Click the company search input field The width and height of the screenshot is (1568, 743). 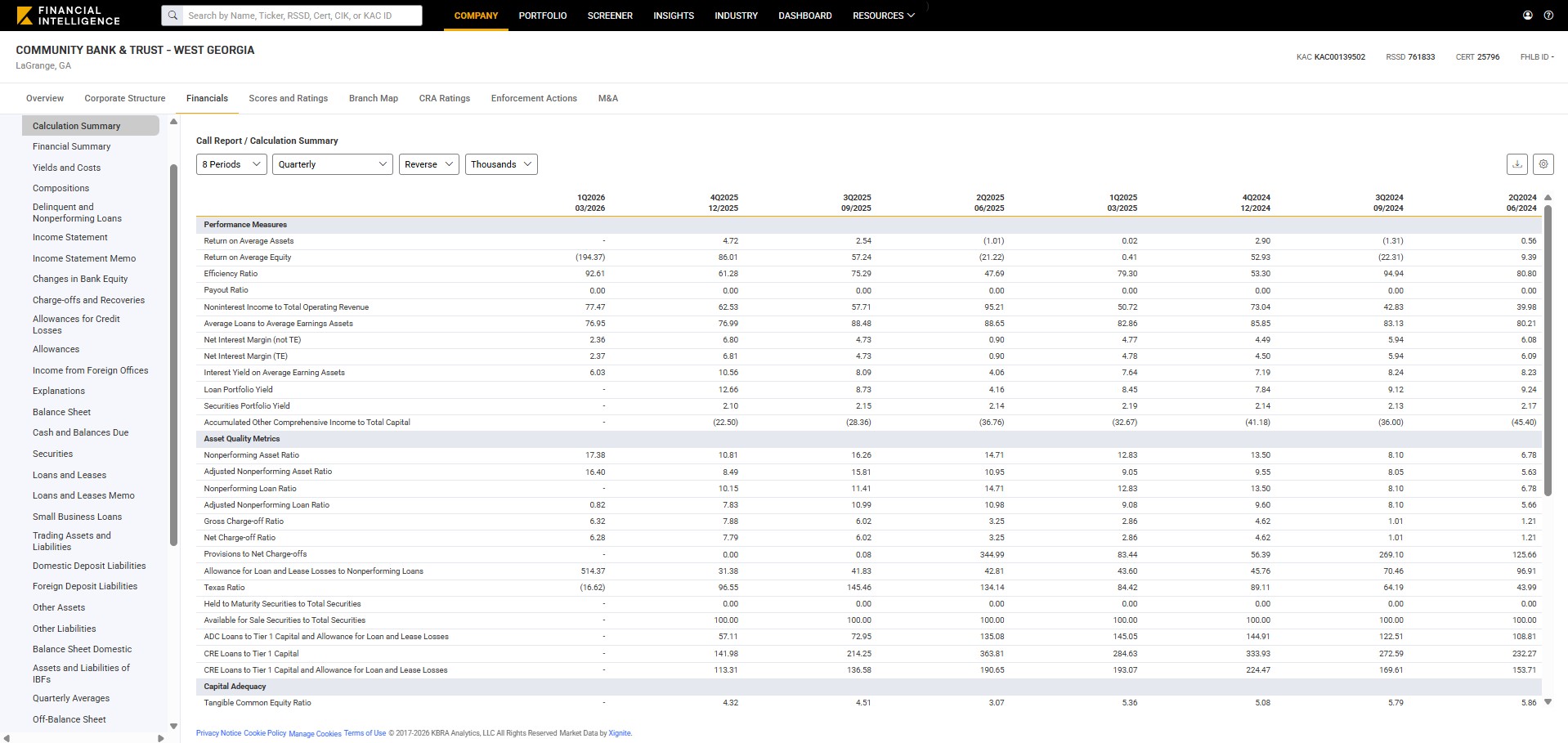(301, 16)
